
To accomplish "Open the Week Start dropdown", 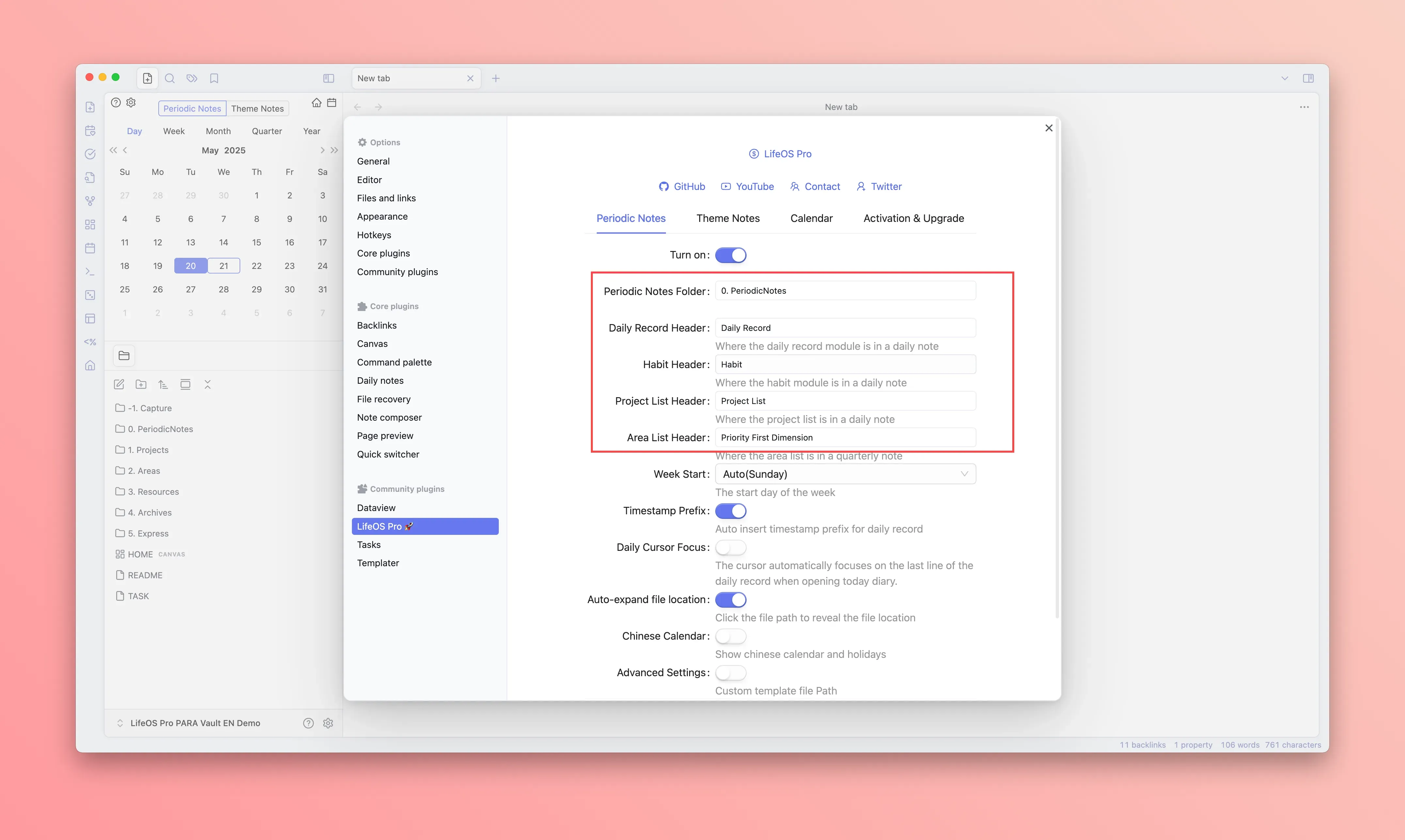I will (x=845, y=474).
